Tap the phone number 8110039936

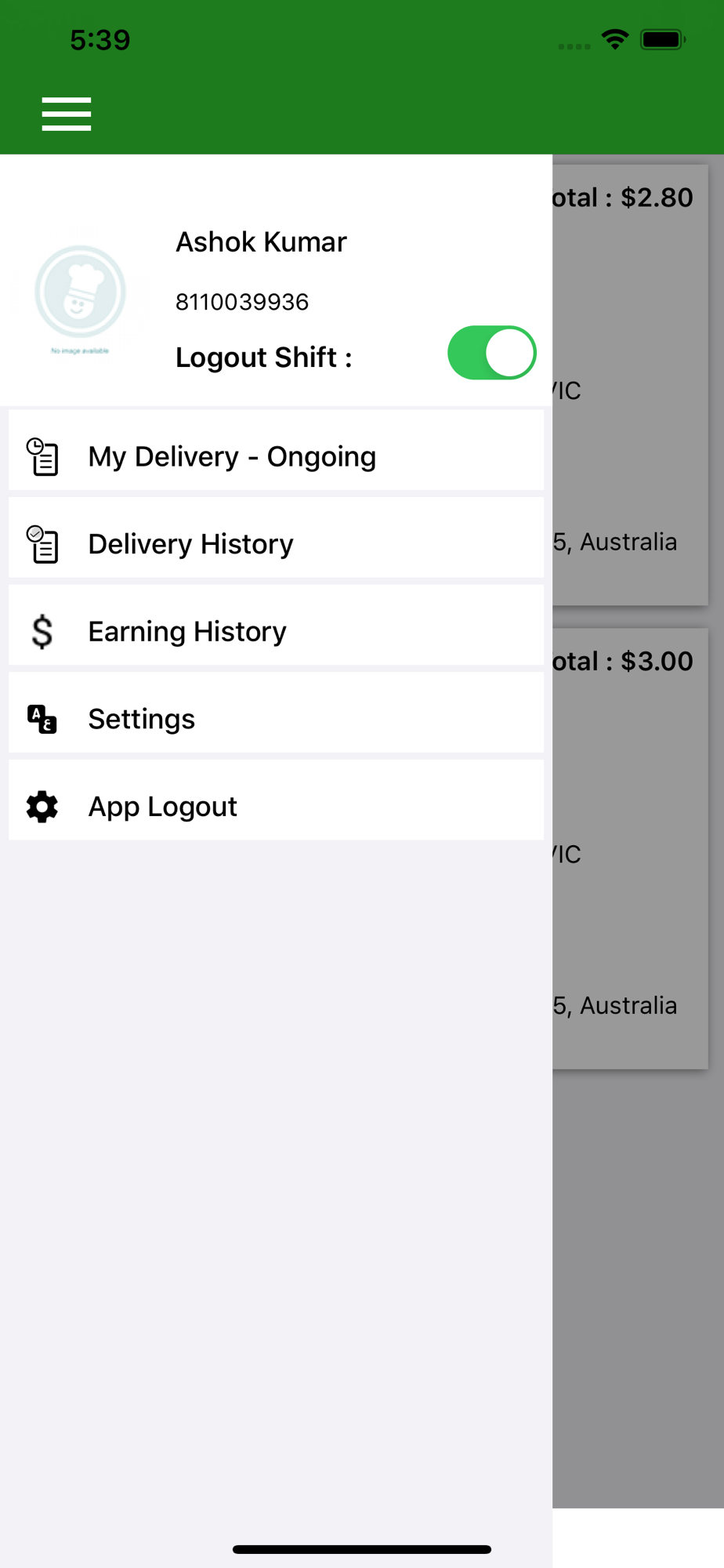click(x=242, y=302)
